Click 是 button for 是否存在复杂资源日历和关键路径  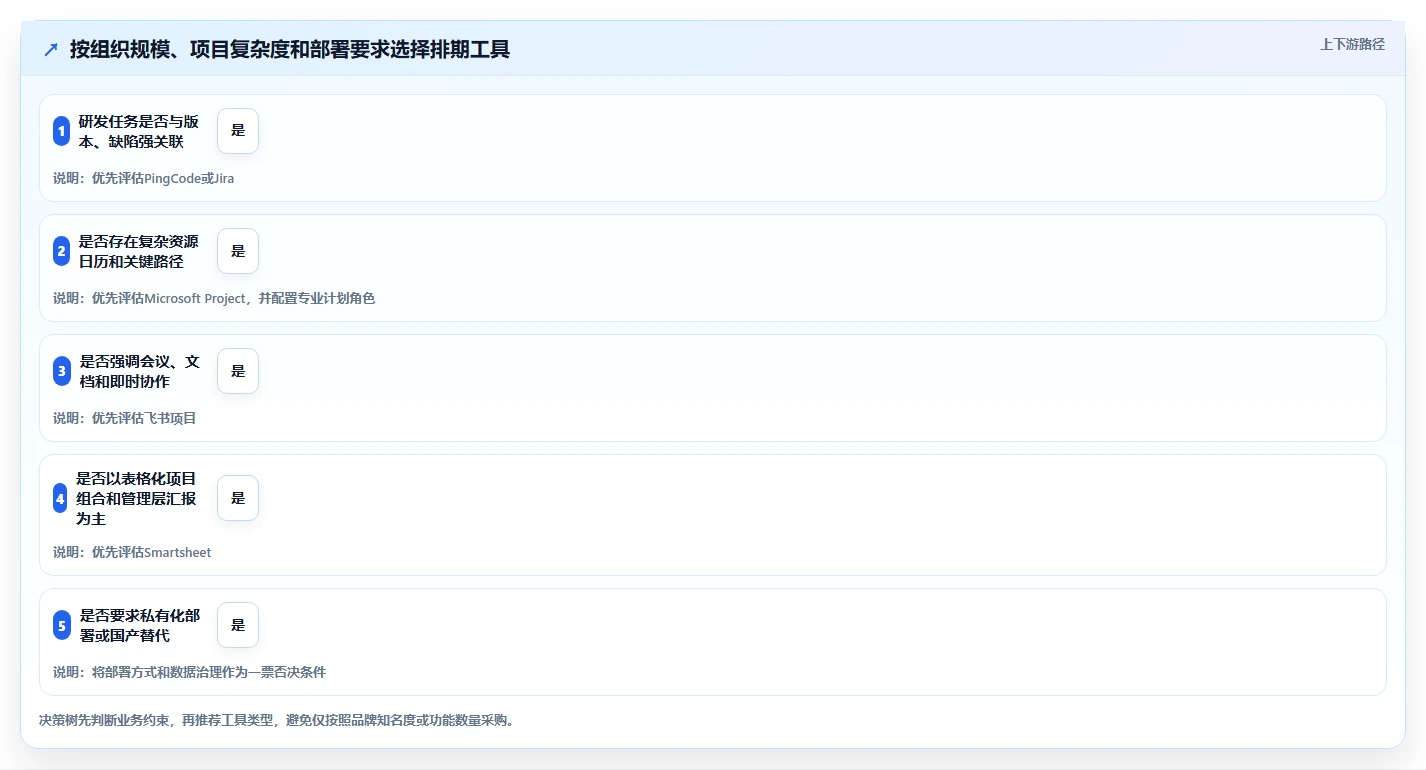click(238, 251)
